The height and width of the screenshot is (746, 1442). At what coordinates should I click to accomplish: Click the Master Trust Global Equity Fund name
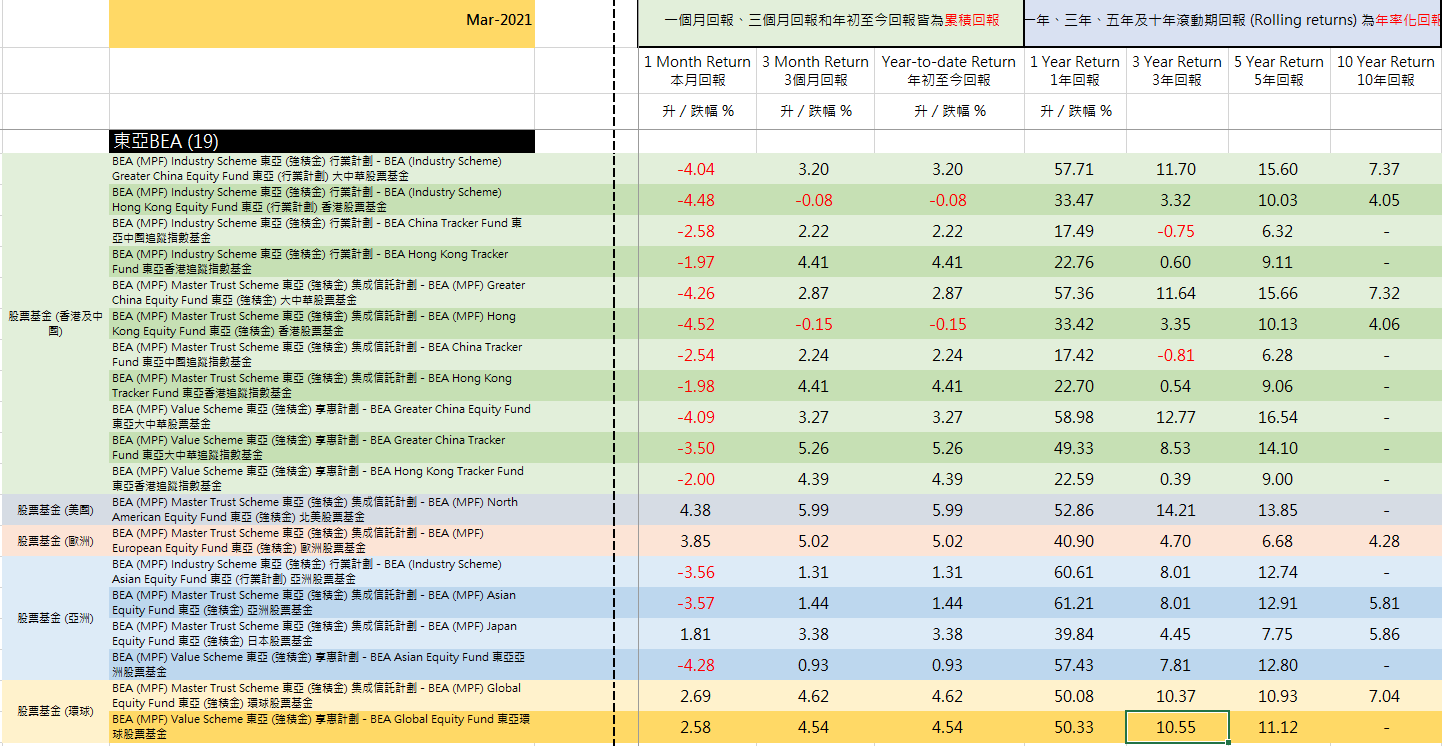[322, 696]
